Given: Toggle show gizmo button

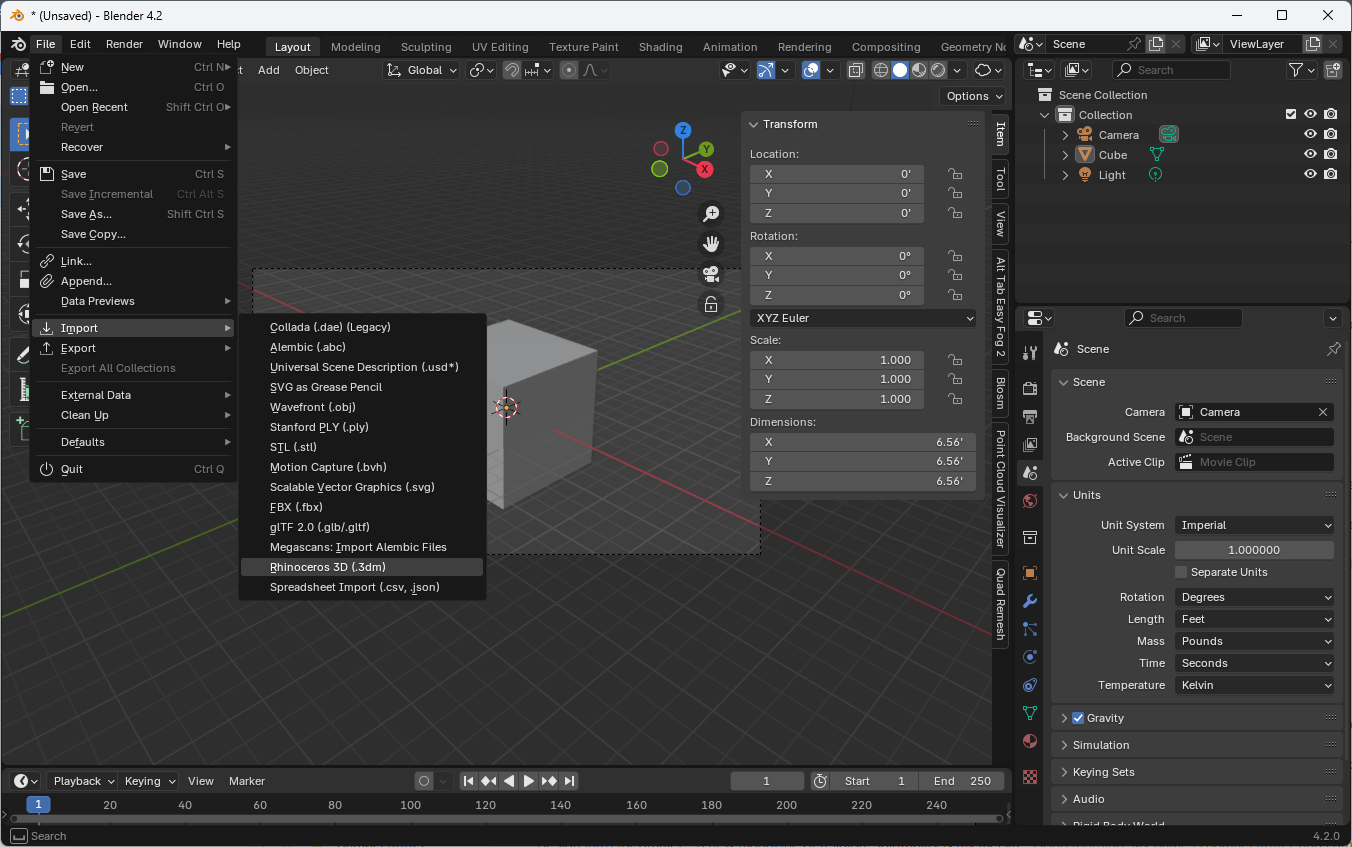Looking at the screenshot, I should point(766,70).
